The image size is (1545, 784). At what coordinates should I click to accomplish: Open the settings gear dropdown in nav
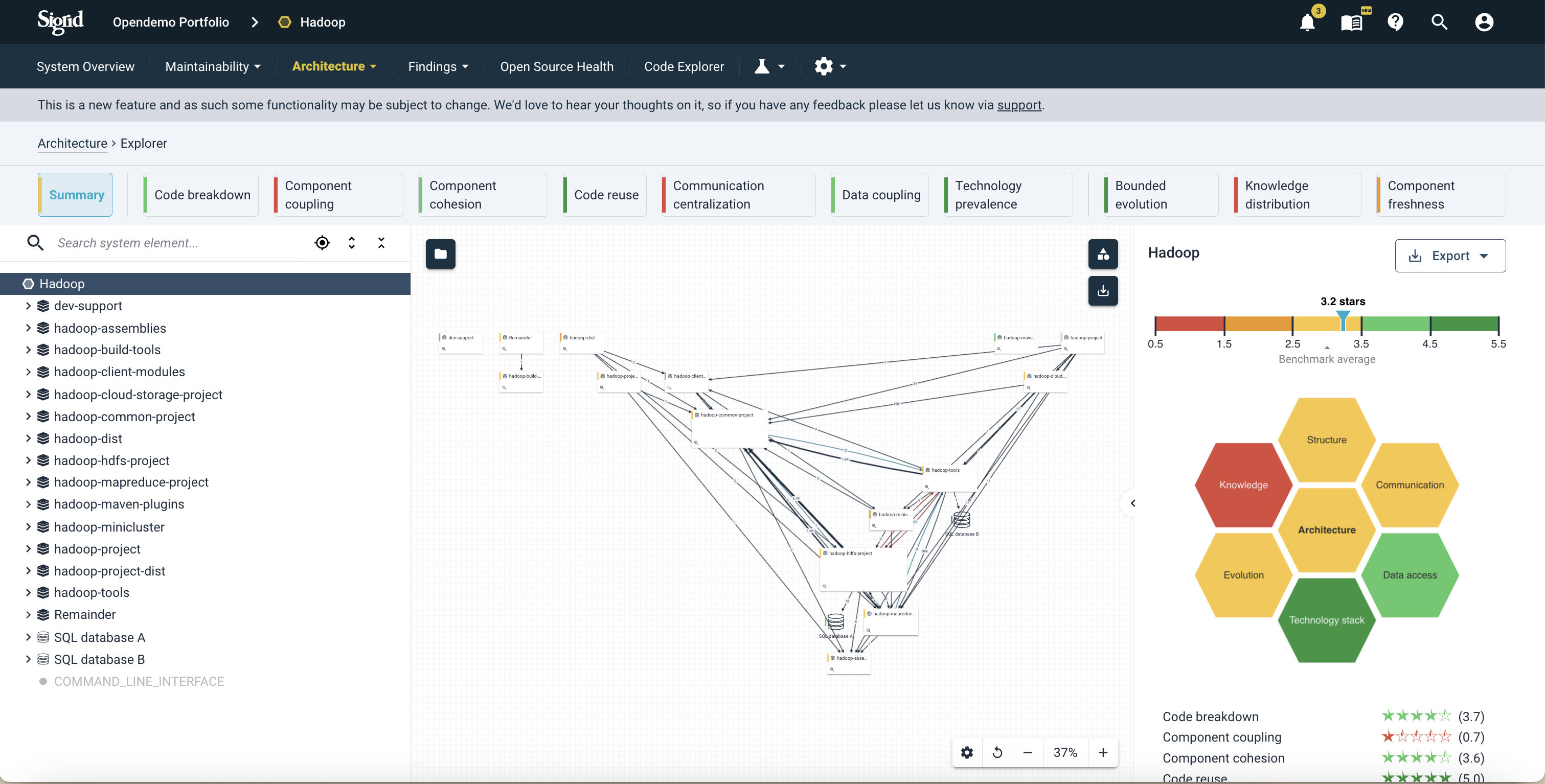pyautogui.click(x=830, y=66)
